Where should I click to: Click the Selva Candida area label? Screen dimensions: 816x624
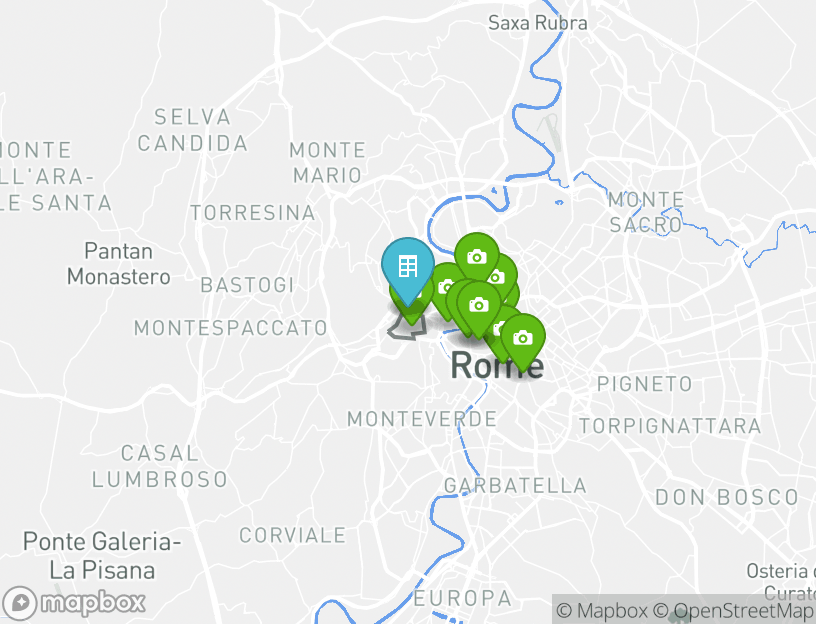[x=192, y=130]
